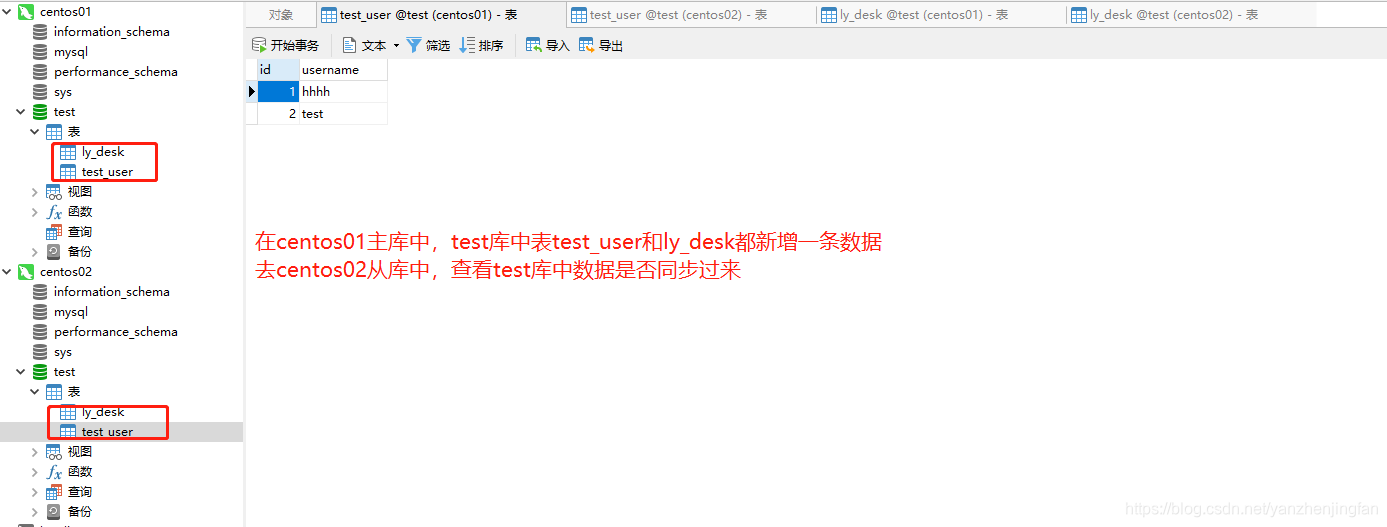
Task: Click 查询 query icon under centos01
Action: point(54,232)
